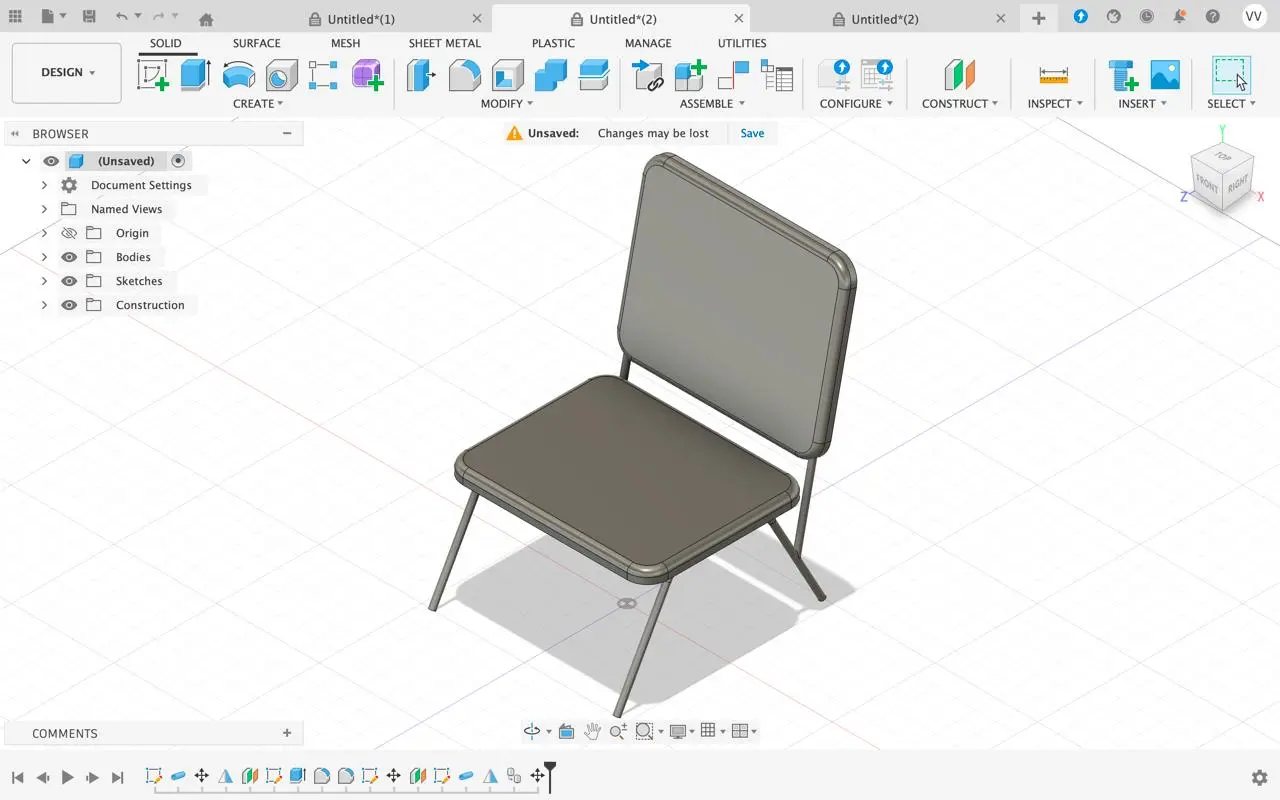This screenshot has height=800, width=1280.
Task: Click the Home icon in the top bar
Action: click(206, 19)
